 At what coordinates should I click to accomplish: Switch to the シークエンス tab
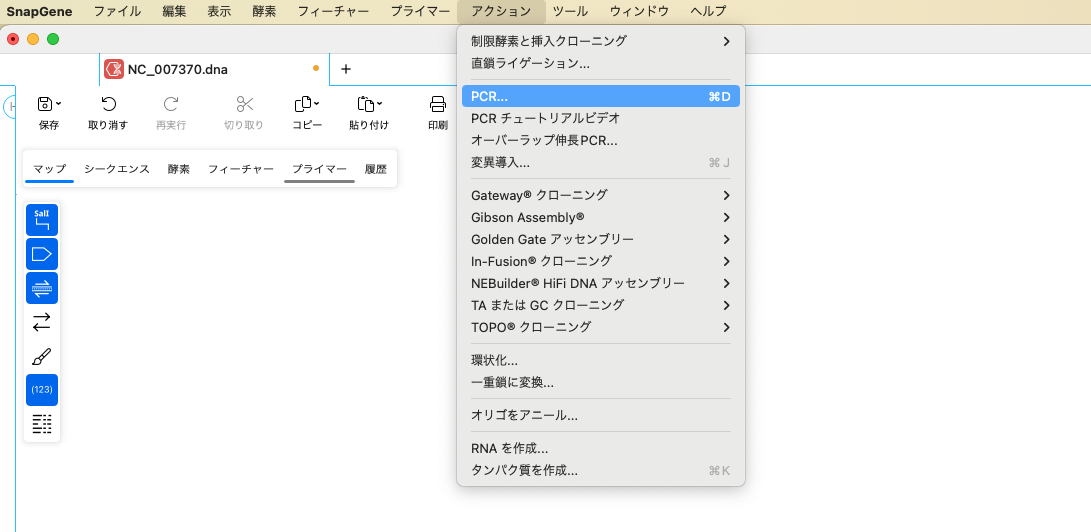click(117, 169)
